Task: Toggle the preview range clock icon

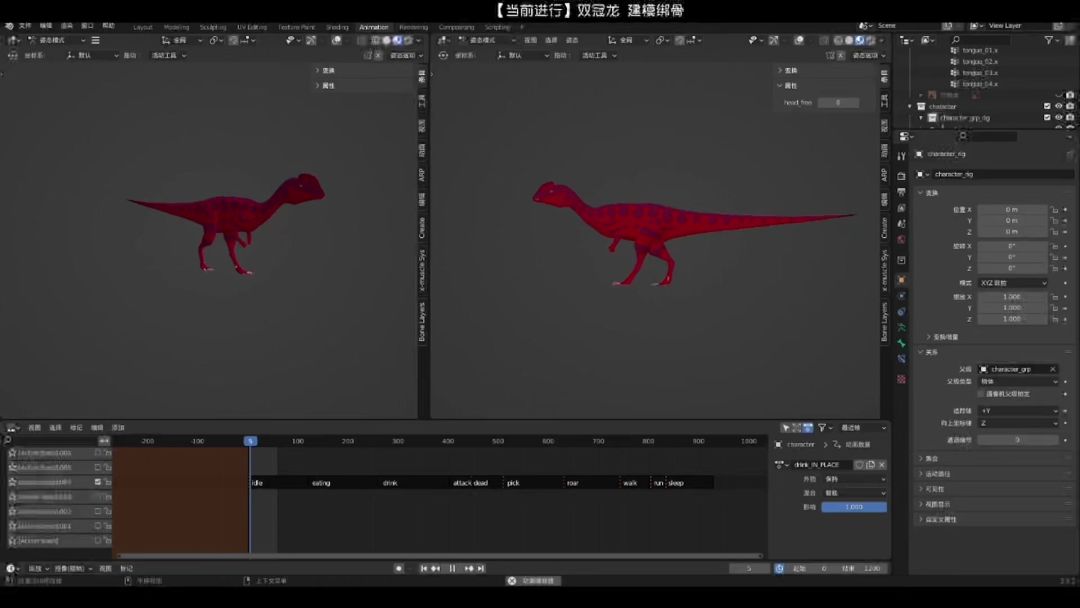Action: (x=779, y=568)
